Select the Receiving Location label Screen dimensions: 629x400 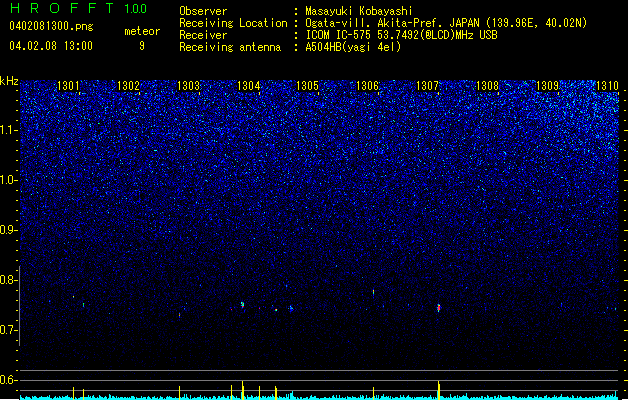point(233,23)
